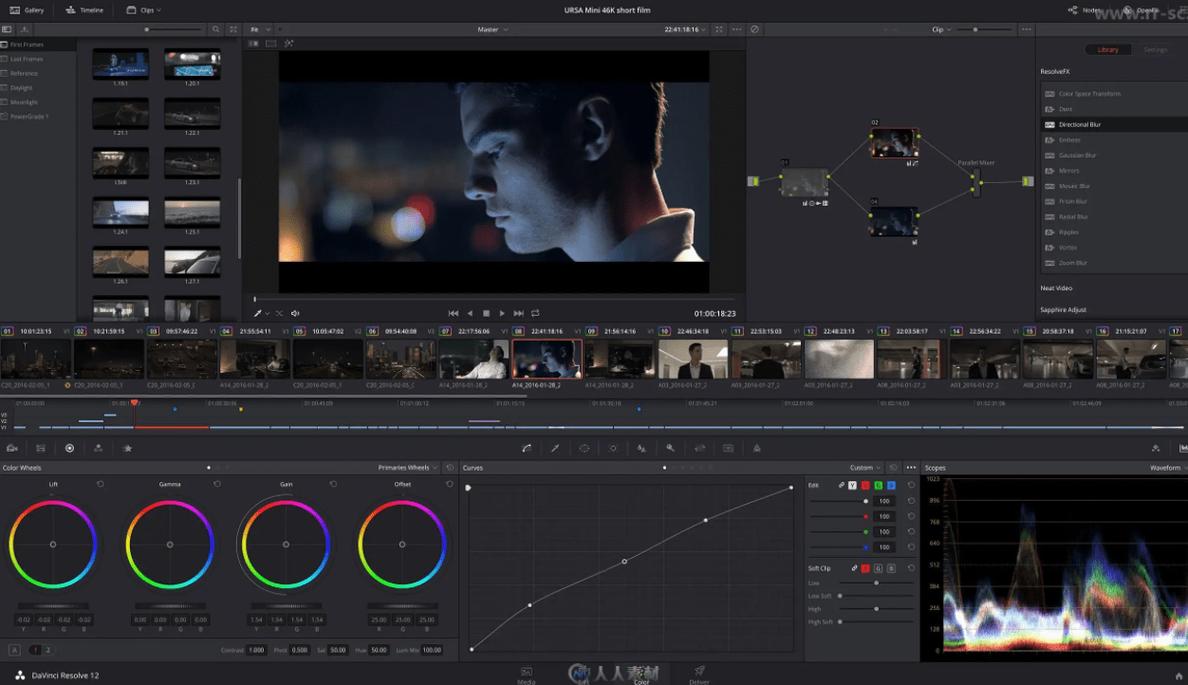Select clip 09 thumbnail in the timeline

coord(620,359)
